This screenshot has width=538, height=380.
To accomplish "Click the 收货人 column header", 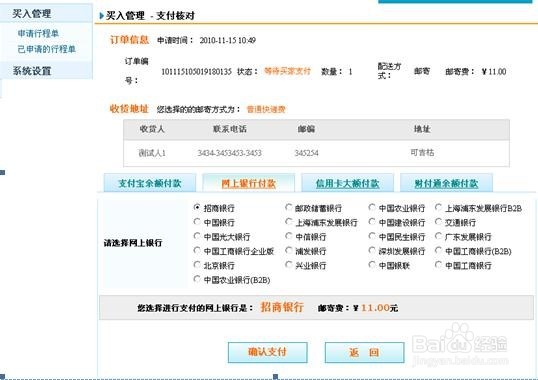I will tap(152, 129).
